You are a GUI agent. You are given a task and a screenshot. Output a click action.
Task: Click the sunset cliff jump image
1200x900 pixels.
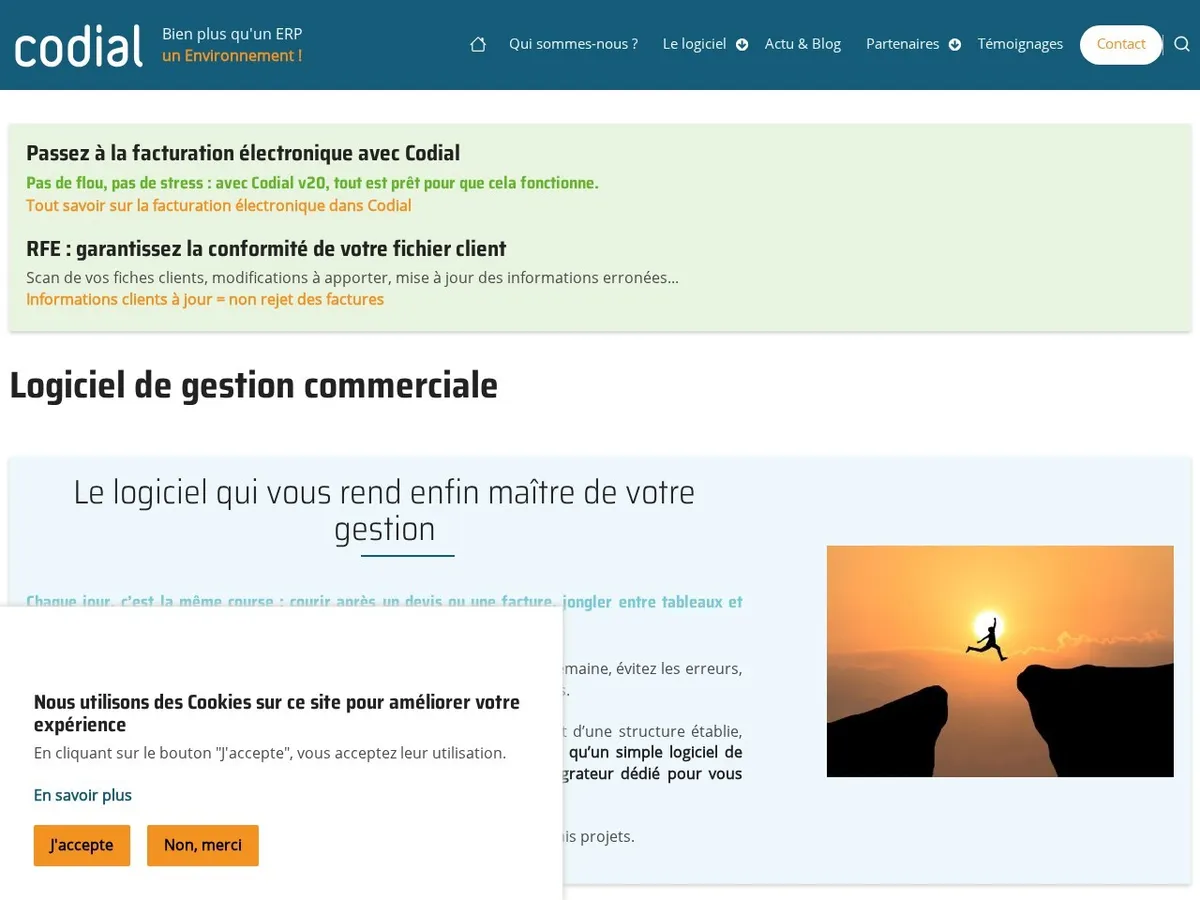(1000, 661)
